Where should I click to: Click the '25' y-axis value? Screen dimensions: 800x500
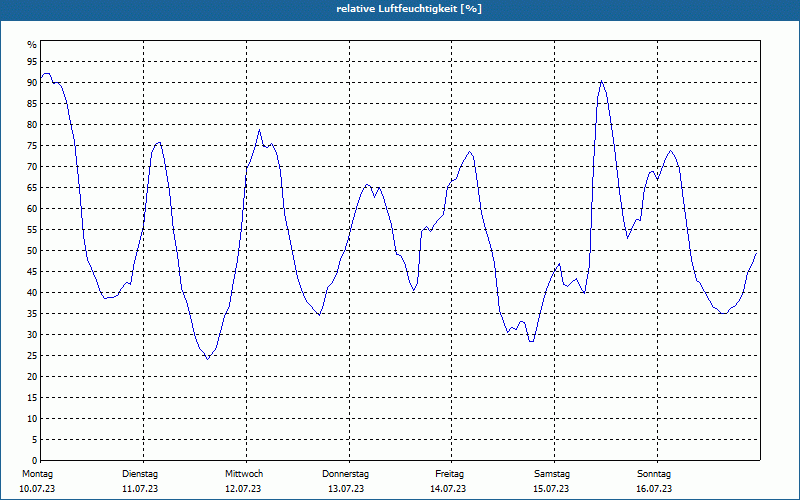point(32,356)
